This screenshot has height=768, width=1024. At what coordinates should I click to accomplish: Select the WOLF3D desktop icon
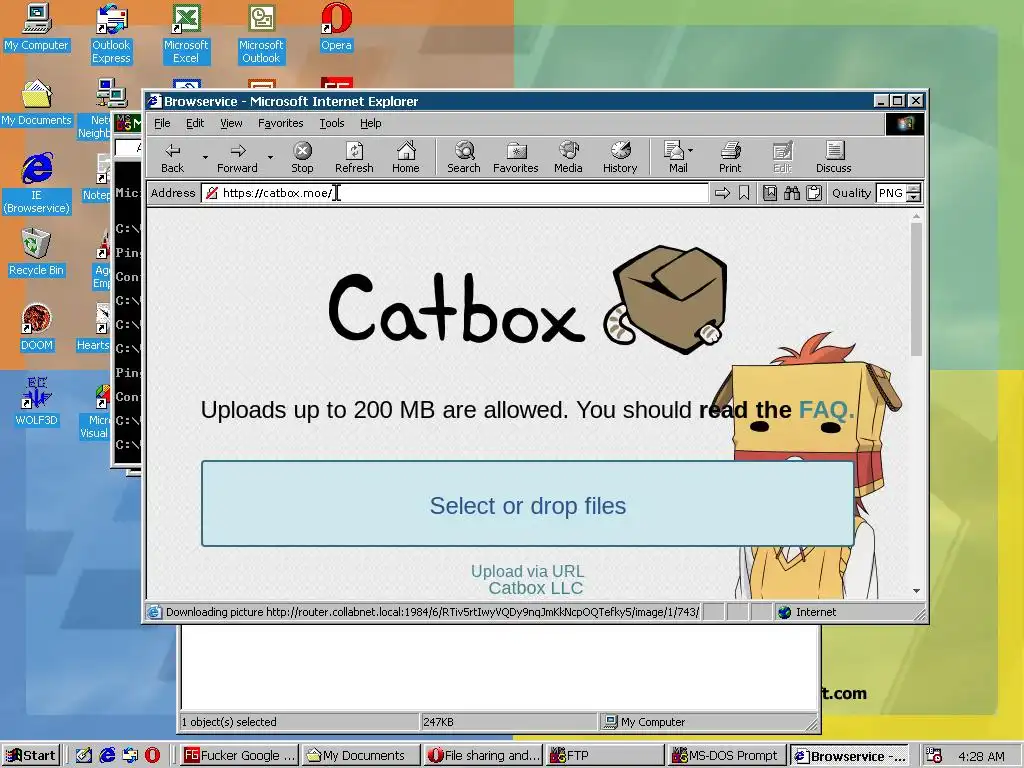[x=36, y=402]
